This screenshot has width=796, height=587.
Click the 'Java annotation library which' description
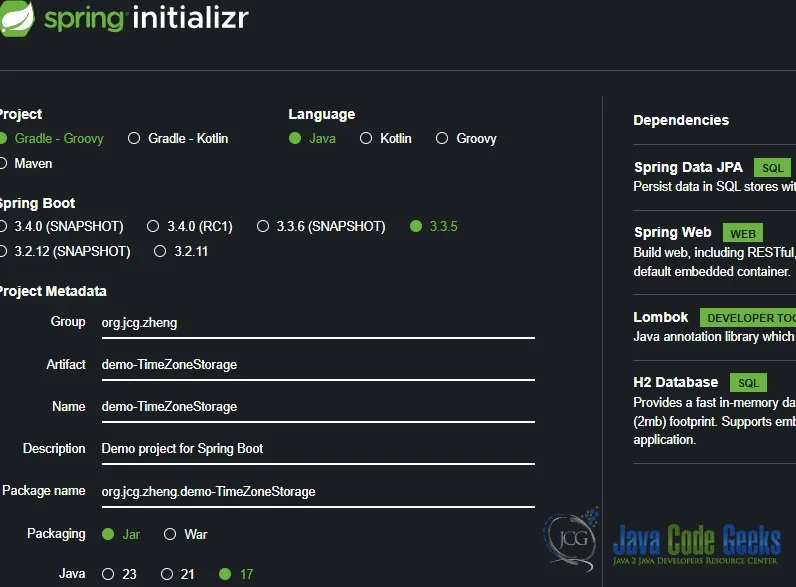[x=713, y=337]
